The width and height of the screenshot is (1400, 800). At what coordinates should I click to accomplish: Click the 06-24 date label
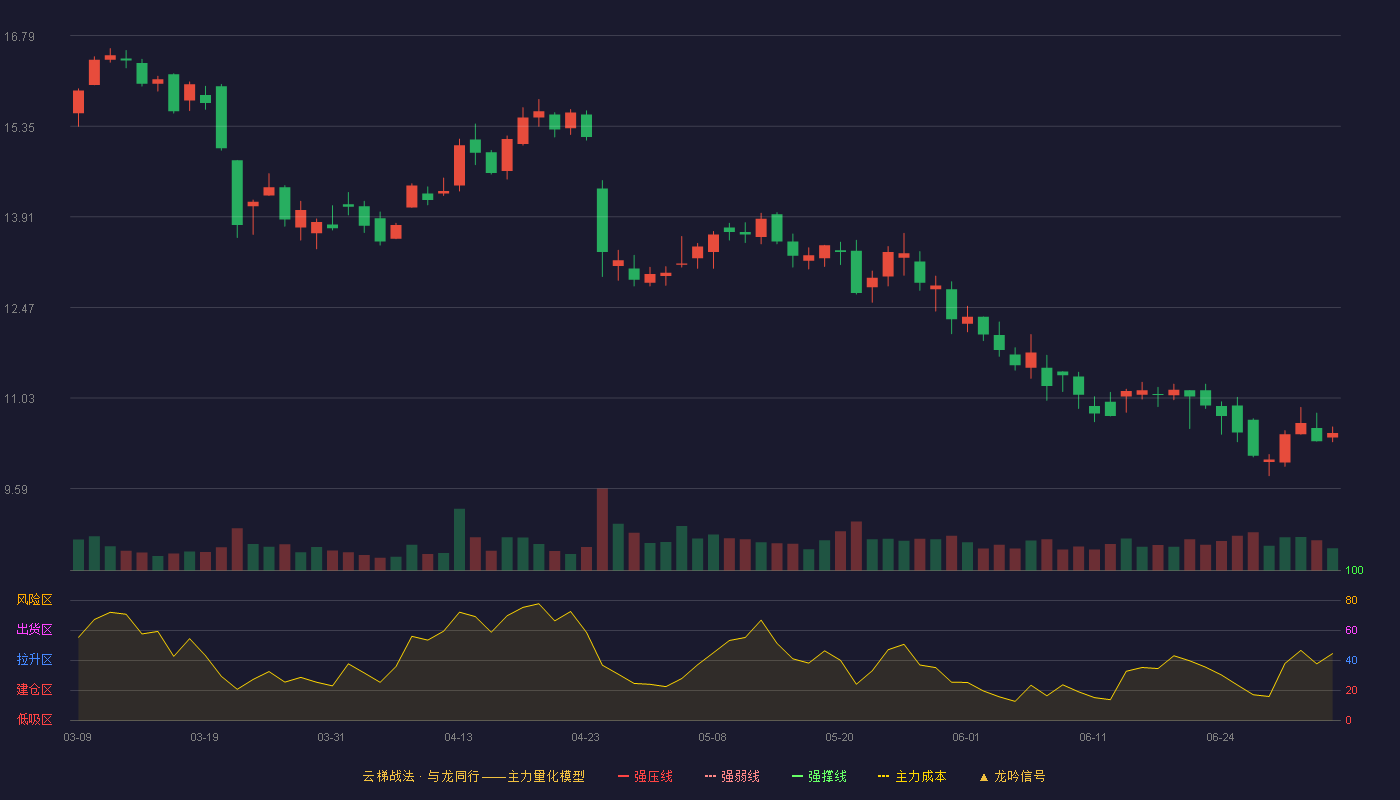coord(1220,737)
